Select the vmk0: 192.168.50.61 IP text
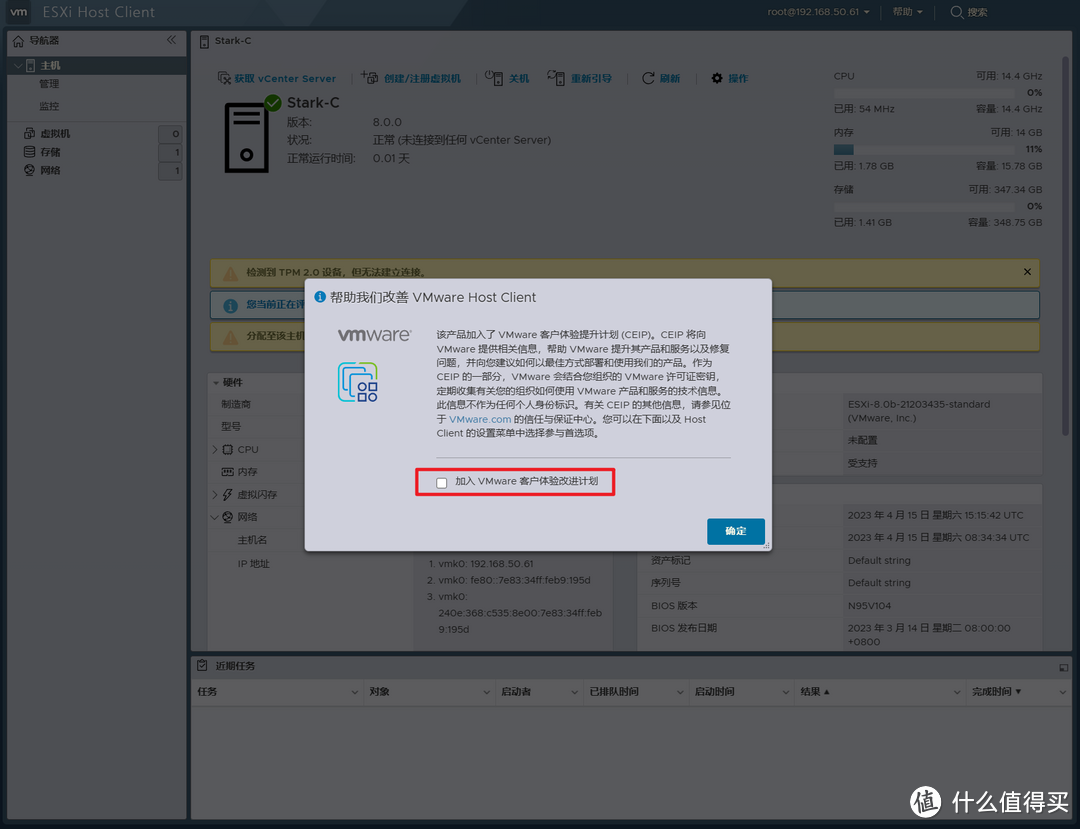Viewport: 1080px width, 829px height. pos(486,563)
